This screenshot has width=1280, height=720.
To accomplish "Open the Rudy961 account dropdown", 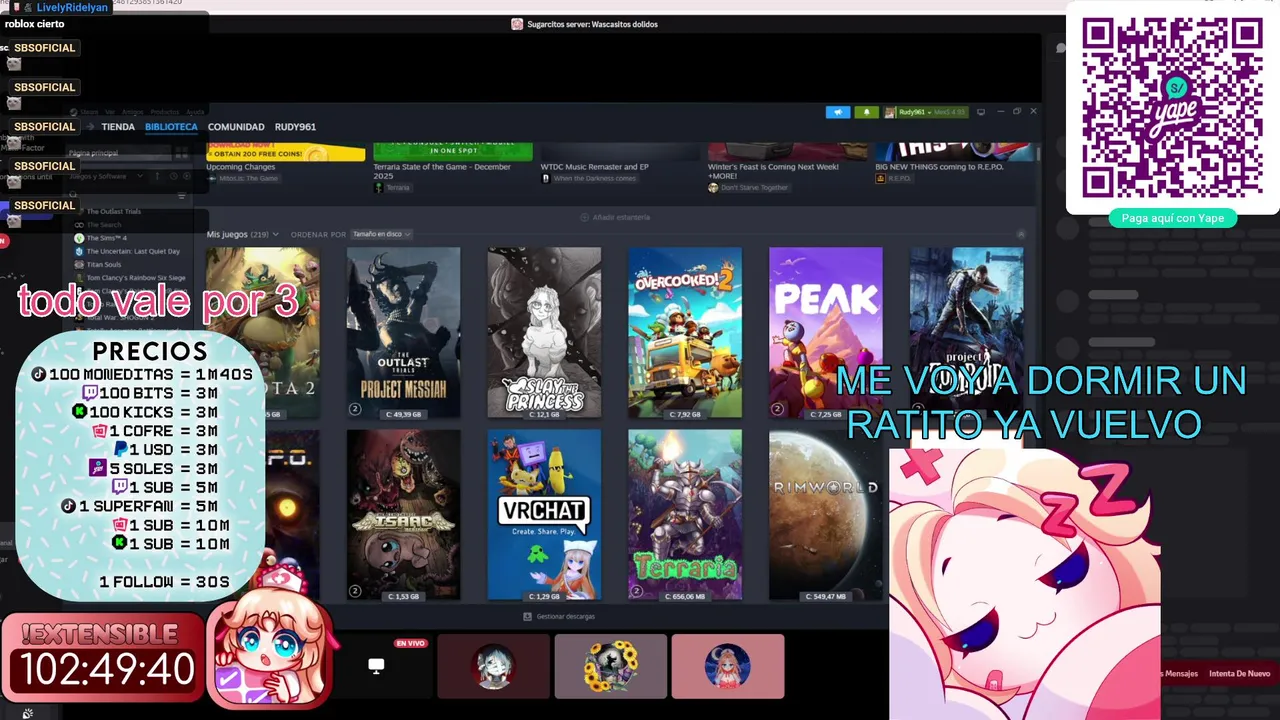I will [925, 112].
